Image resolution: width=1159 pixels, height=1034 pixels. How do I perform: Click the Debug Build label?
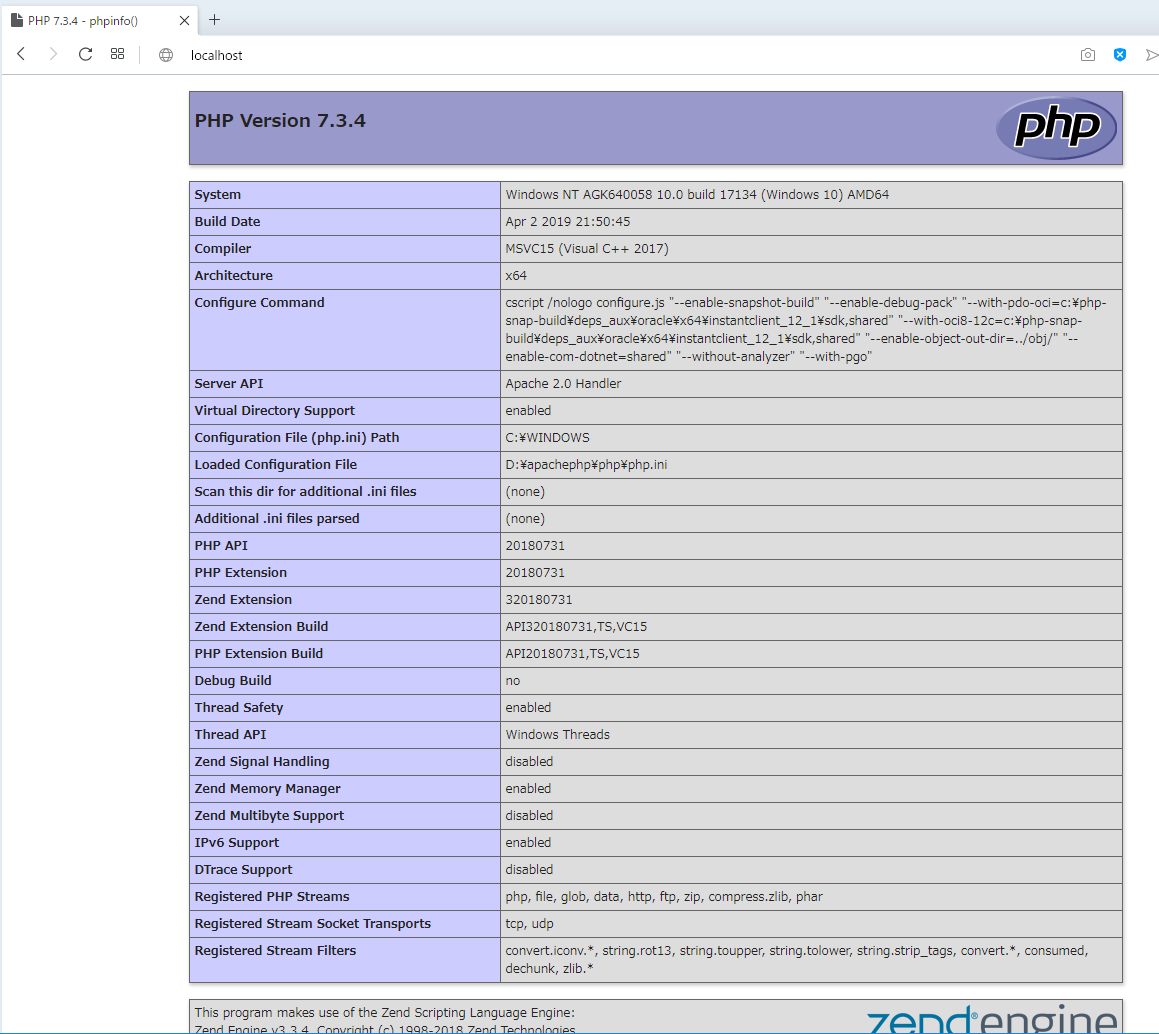coord(233,681)
